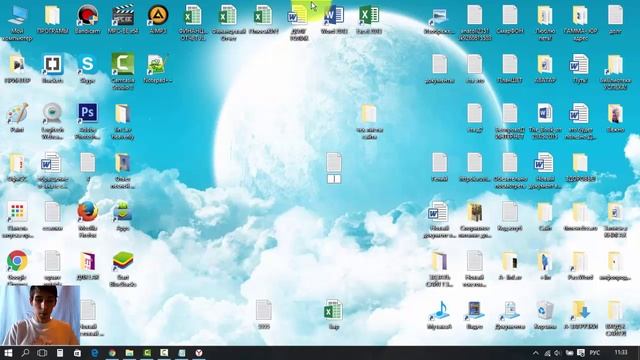640x360 pixels.
Task: Click the webcam overlay thumbnail
Action: (40, 315)
